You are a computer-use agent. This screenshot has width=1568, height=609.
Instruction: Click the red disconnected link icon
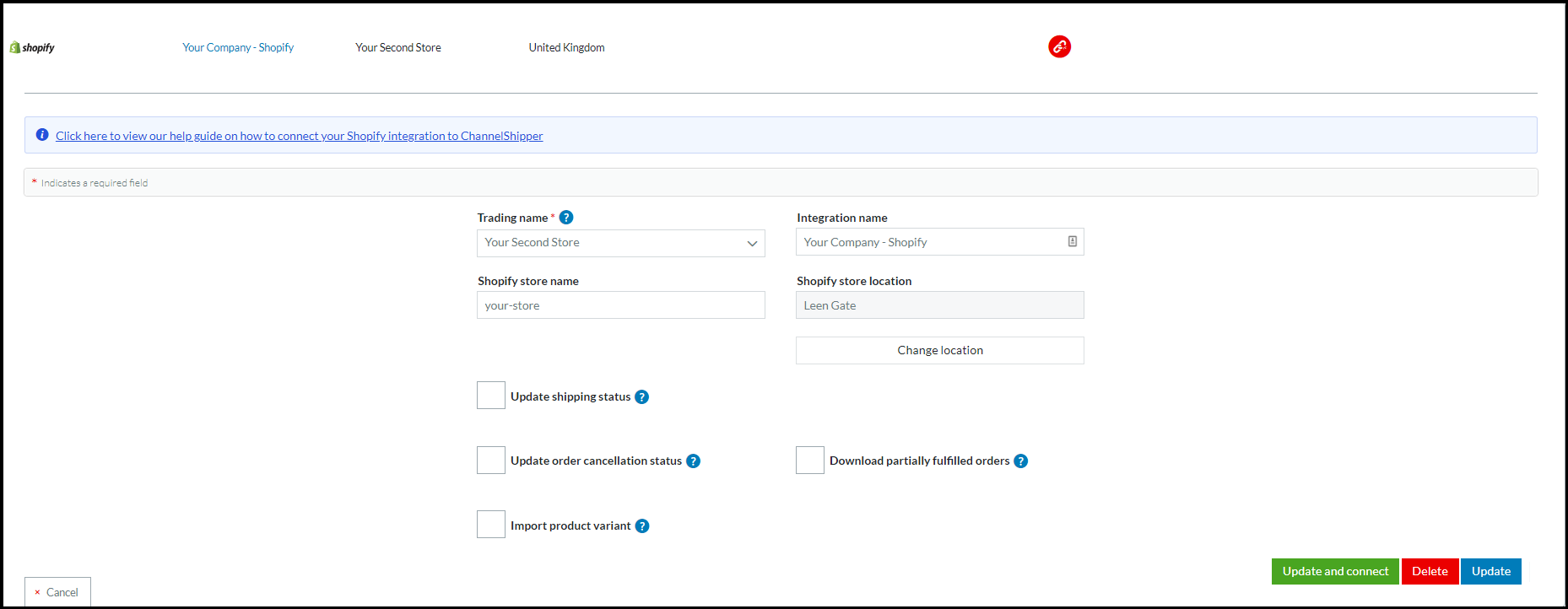click(1059, 46)
